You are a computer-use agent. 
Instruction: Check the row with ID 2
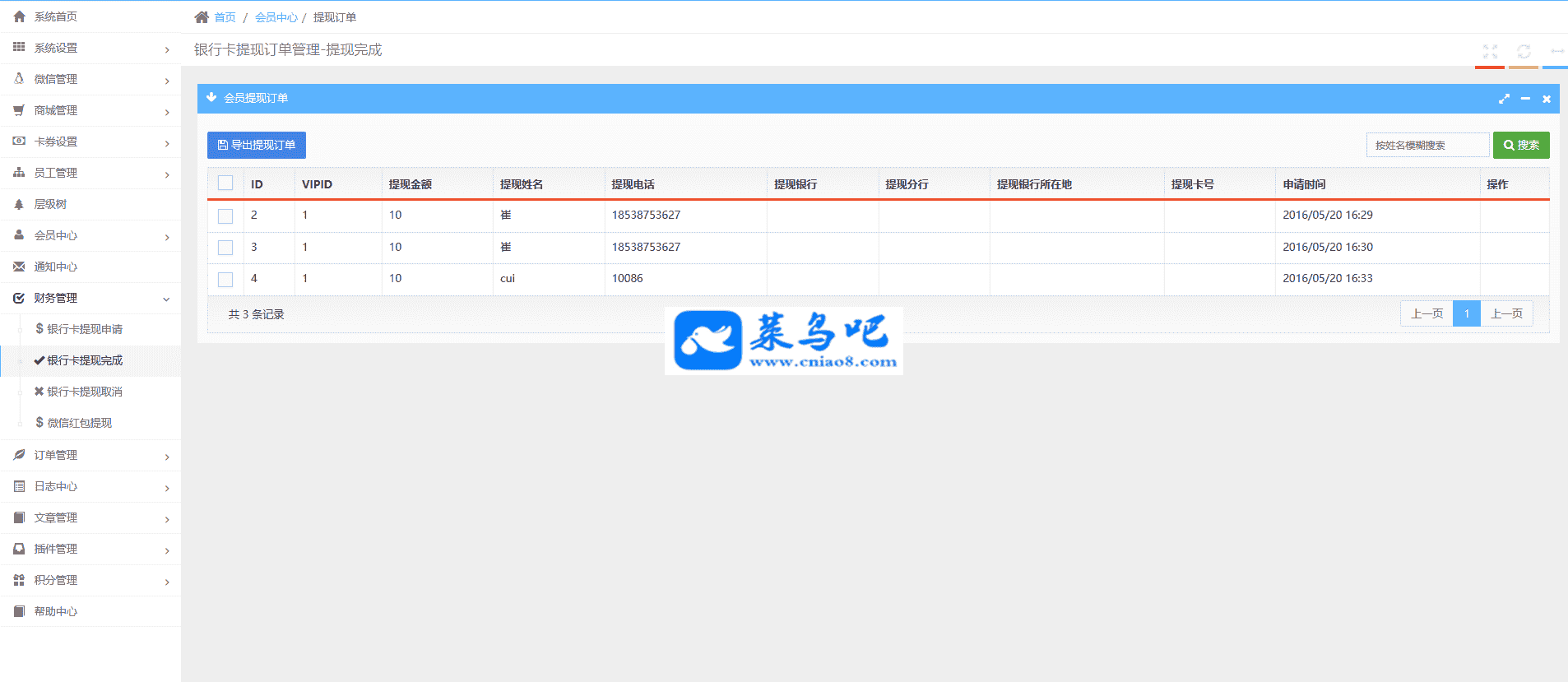[225, 216]
